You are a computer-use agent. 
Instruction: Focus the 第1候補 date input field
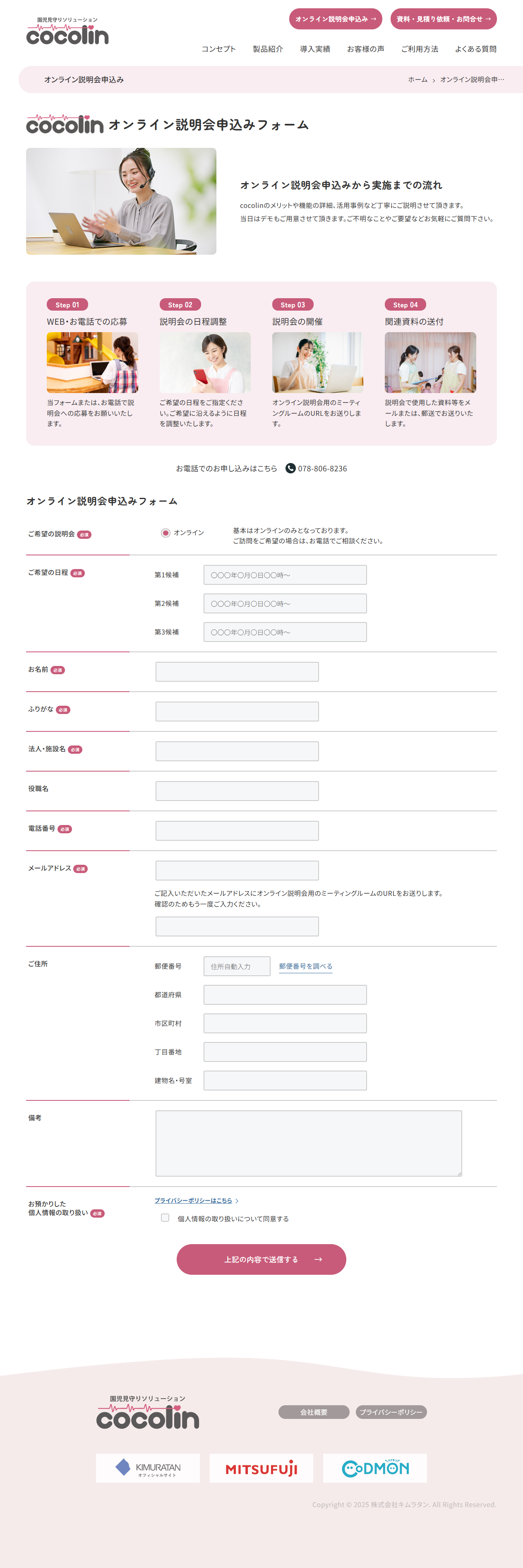285,574
